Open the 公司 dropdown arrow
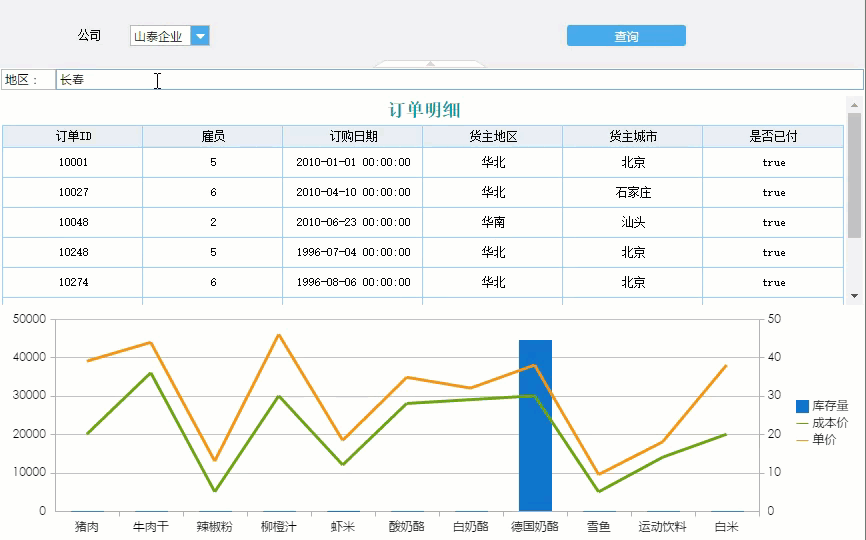This screenshot has width=866, height=540. (x=200, y=36)
